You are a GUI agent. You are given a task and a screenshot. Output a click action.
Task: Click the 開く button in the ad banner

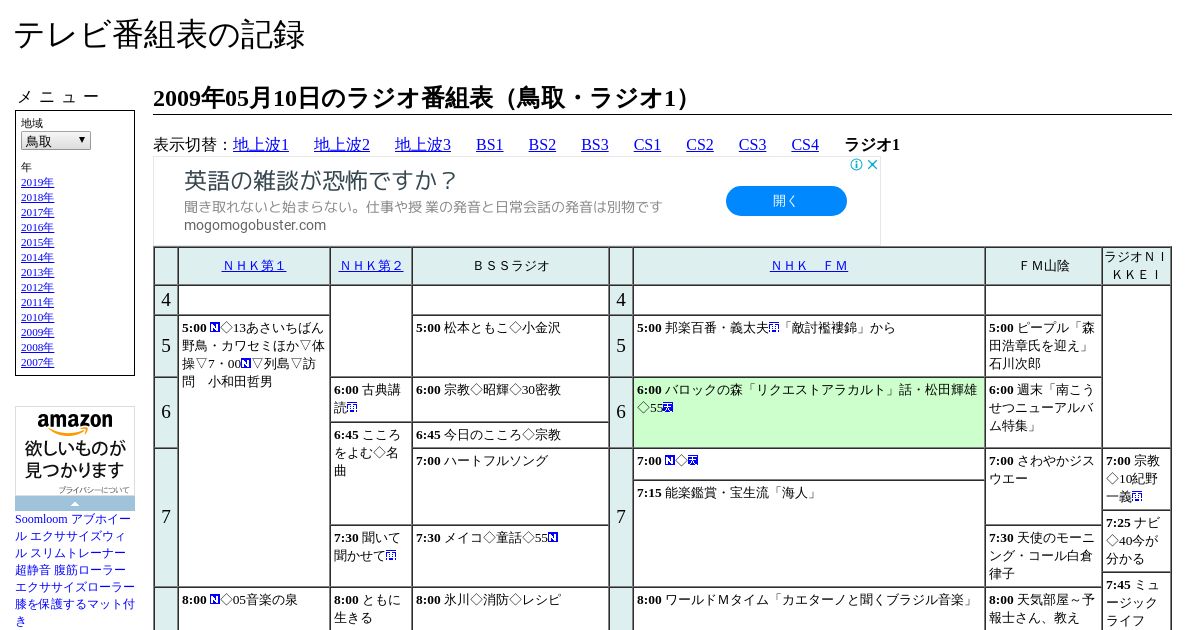(786, 201)
